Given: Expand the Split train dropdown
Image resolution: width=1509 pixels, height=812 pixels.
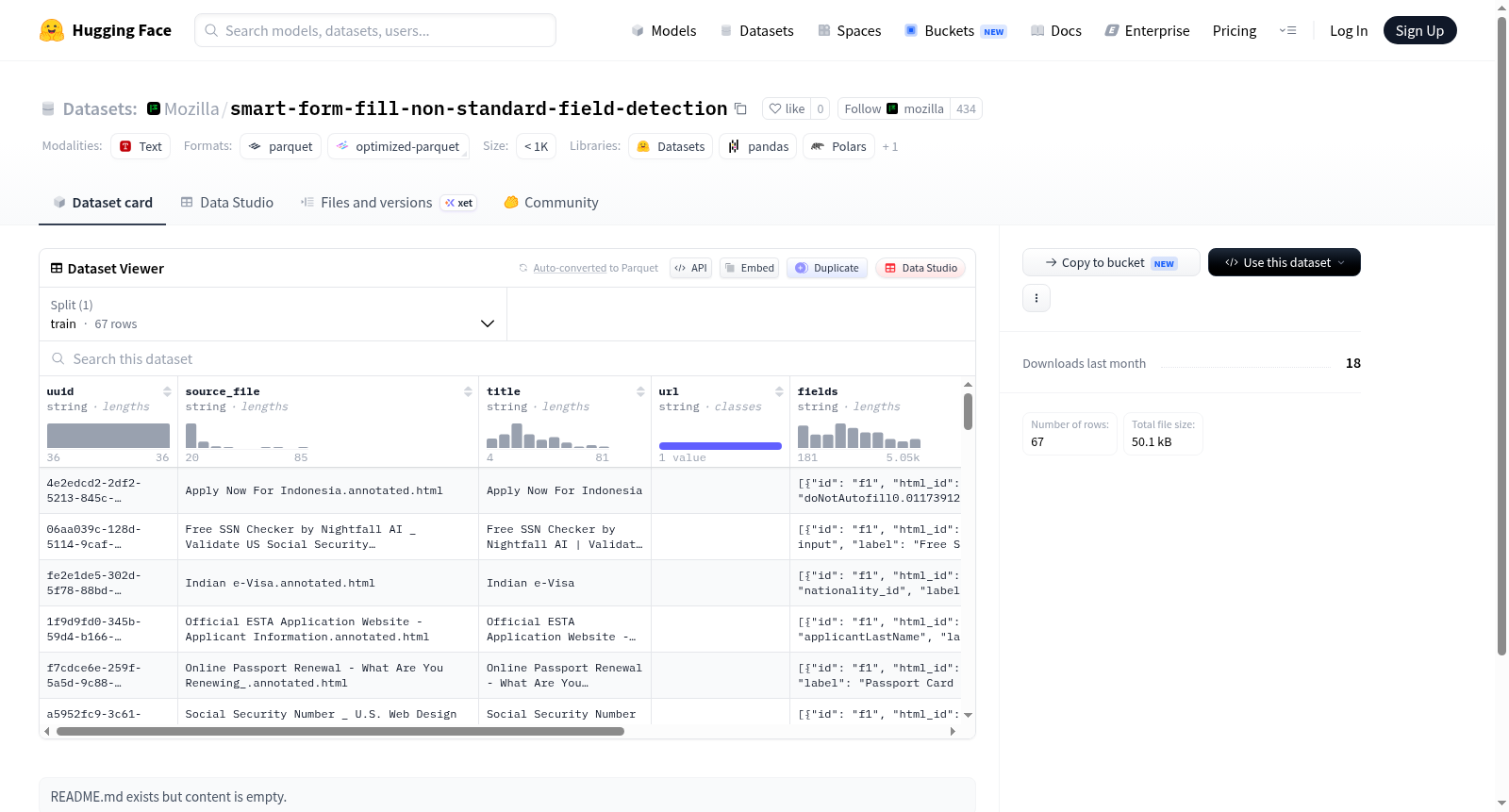Looking at the screenshot, I should click(x=273, y=314).
